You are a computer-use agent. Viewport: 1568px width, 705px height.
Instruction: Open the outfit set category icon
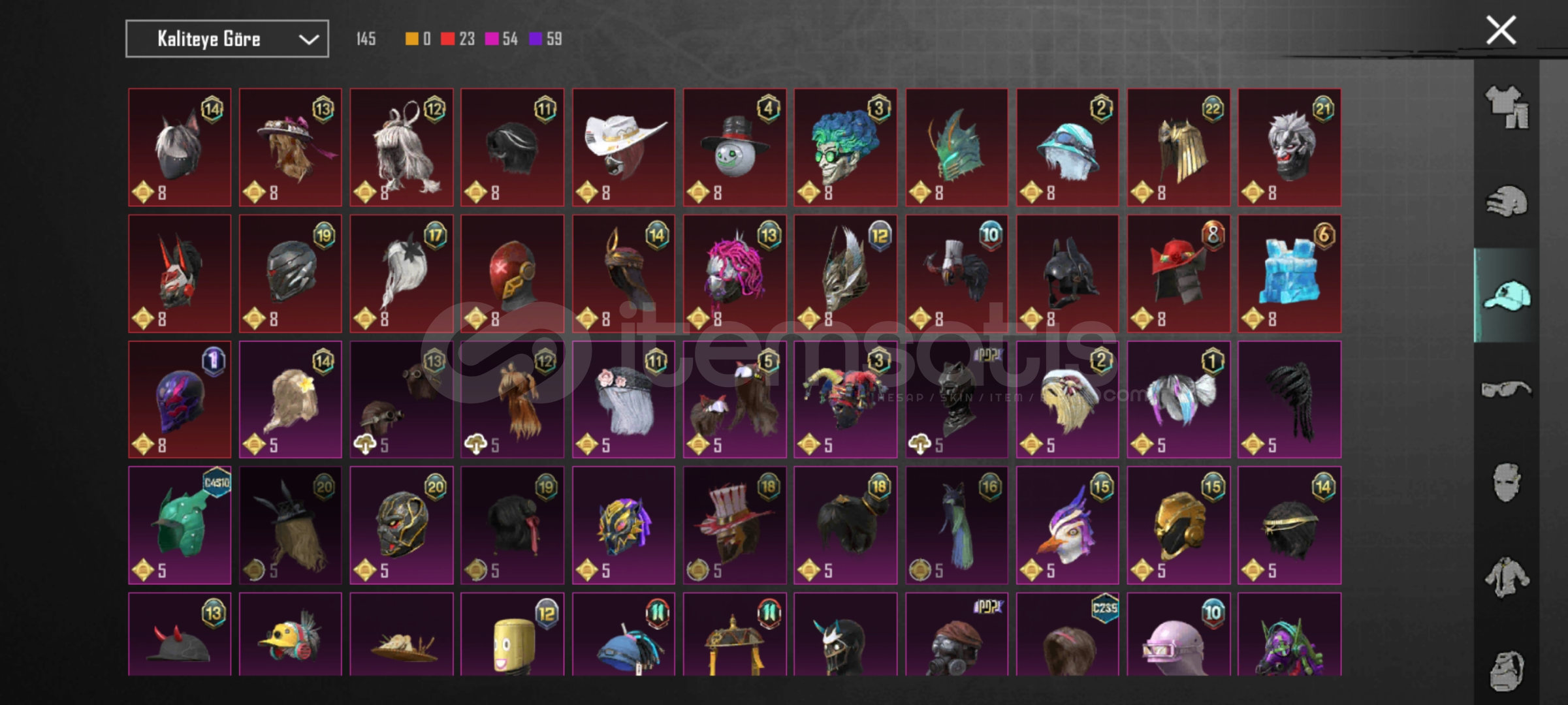[1507, 107]
